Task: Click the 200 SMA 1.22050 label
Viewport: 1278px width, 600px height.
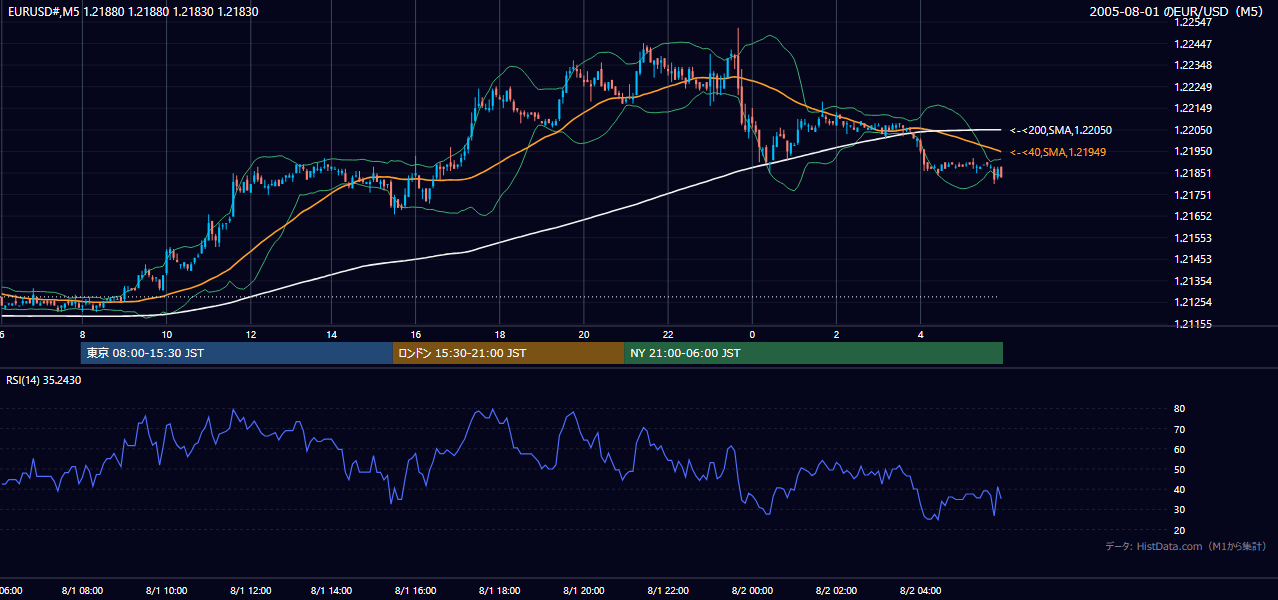Action: (1061, 130)
